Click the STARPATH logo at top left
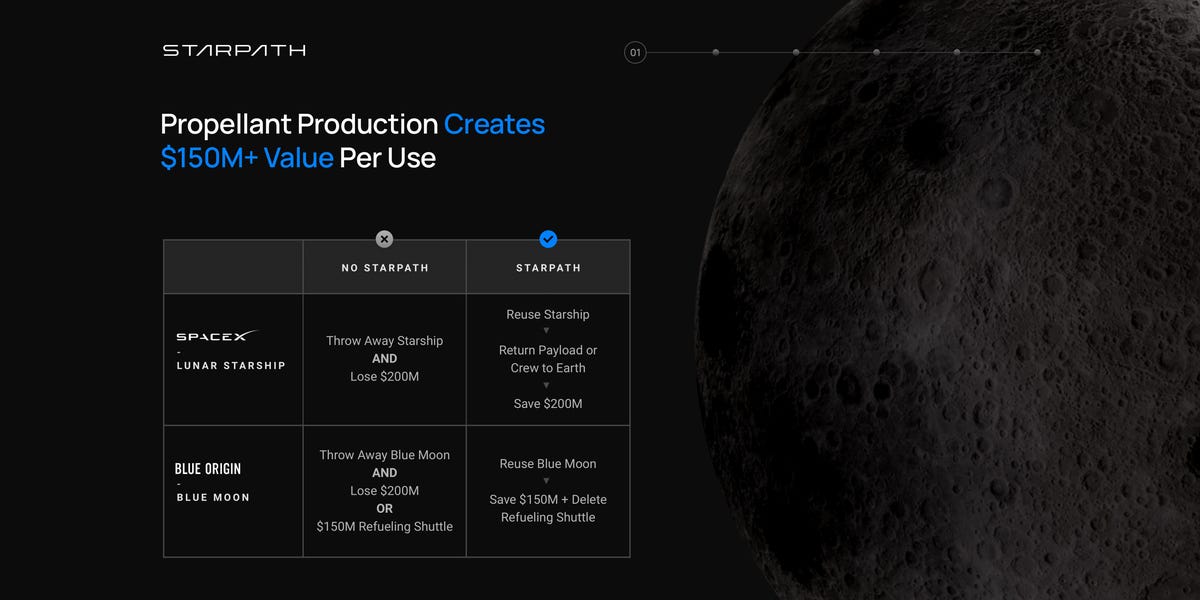The image size is (1200, 600). click(234, 50)
